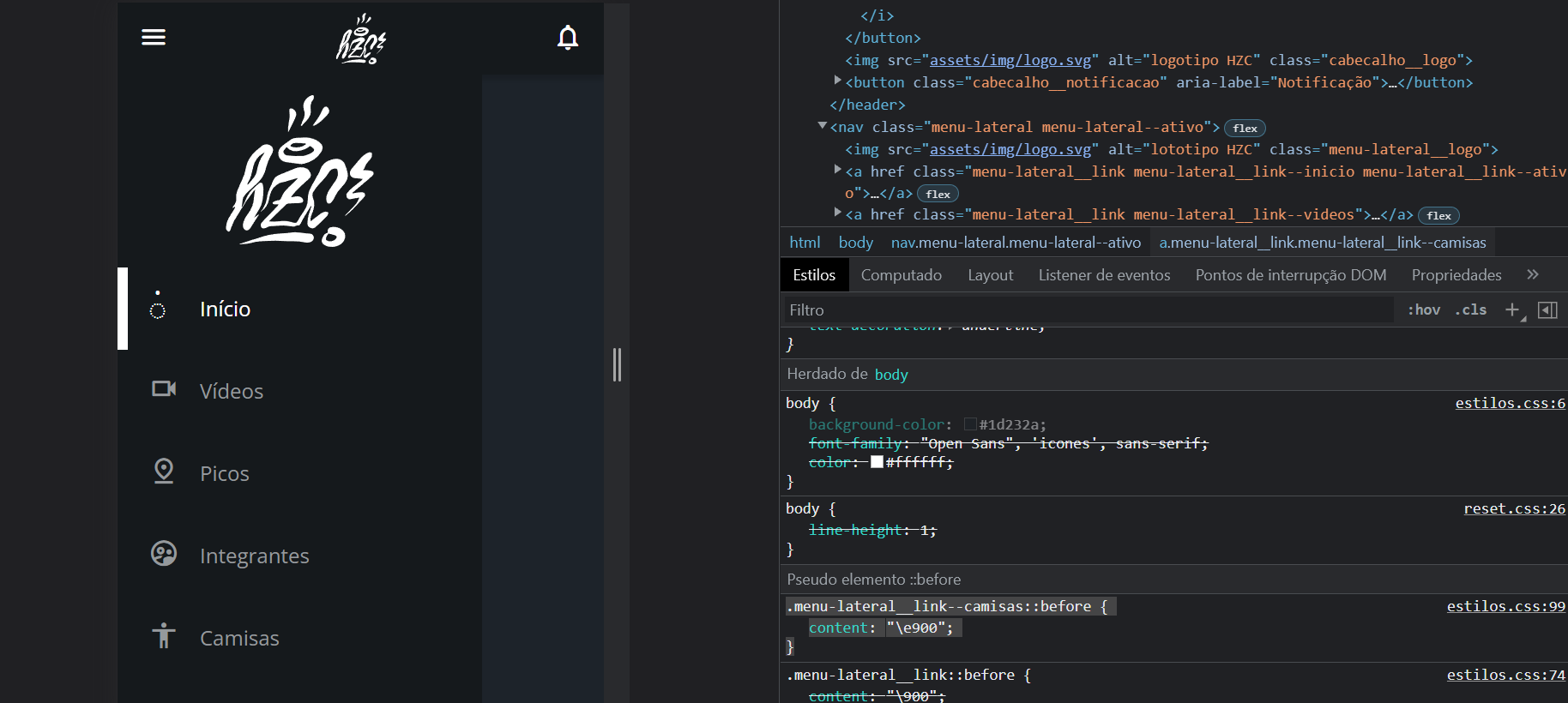Click the notification bell icon

[x=568, y=38]
